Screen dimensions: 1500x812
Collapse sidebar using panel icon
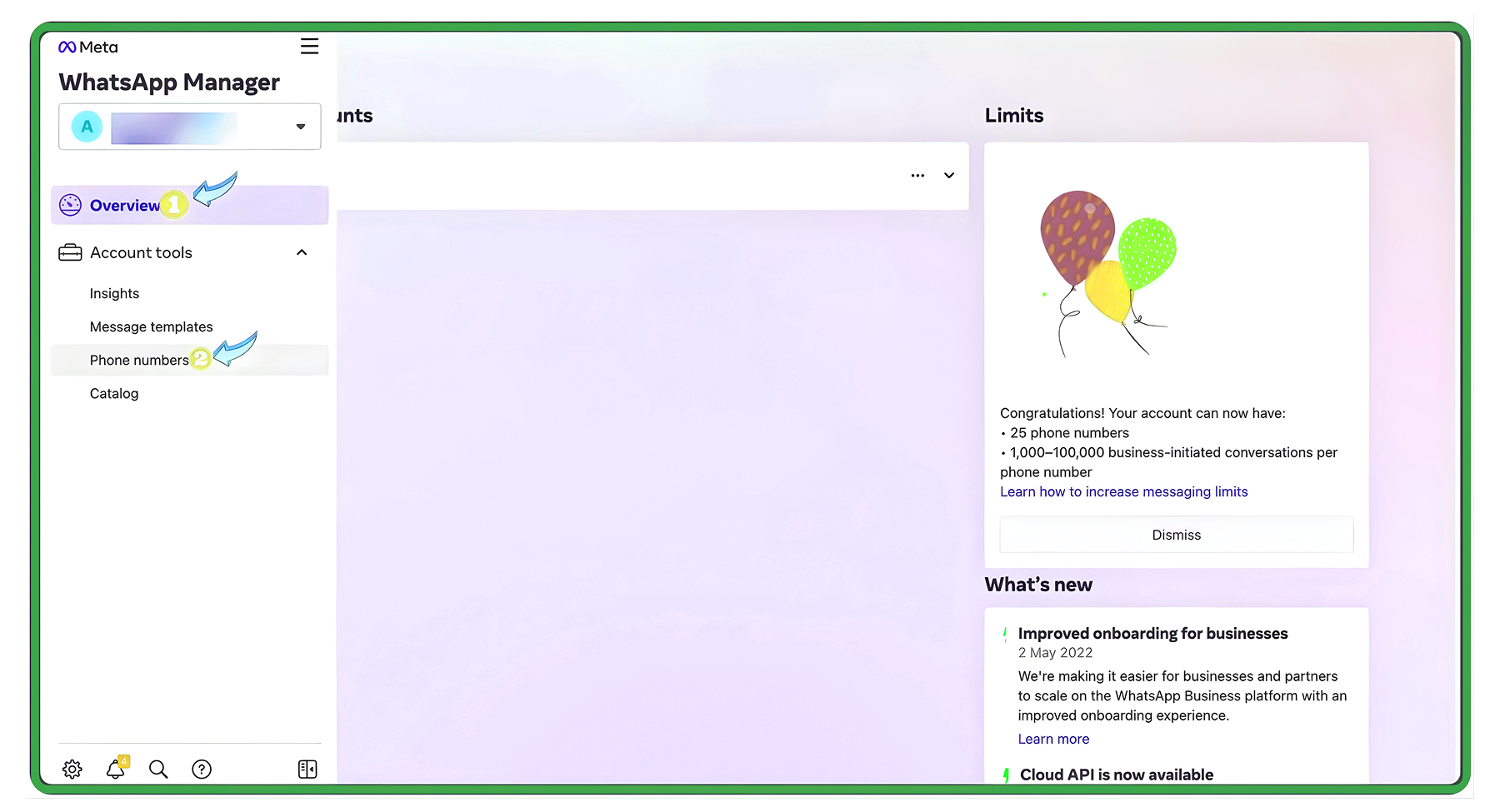tap(307, 770)
